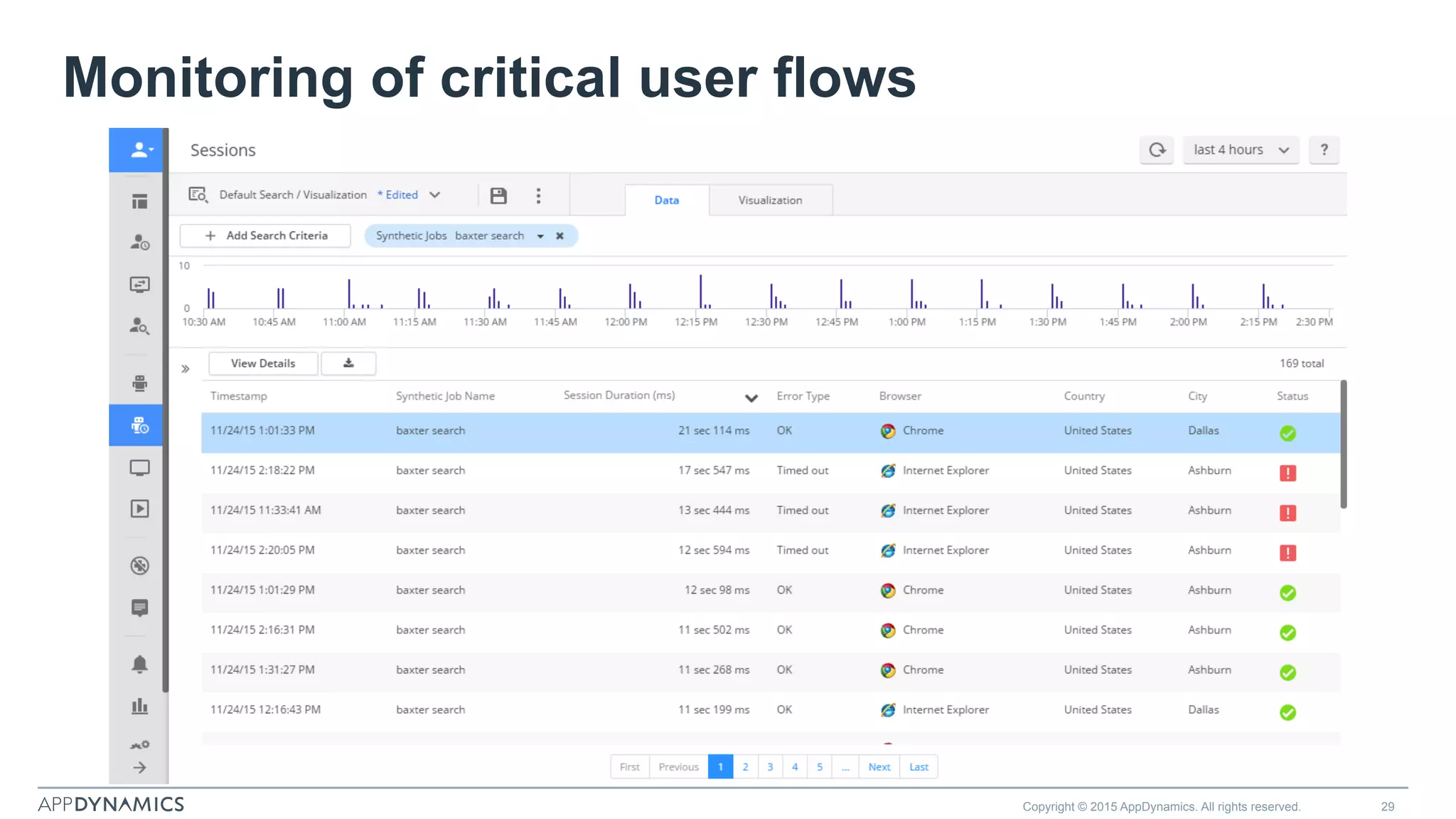
Task: Expand the Default Search / Visualization dropdown
Action: (x=435, y=195)
